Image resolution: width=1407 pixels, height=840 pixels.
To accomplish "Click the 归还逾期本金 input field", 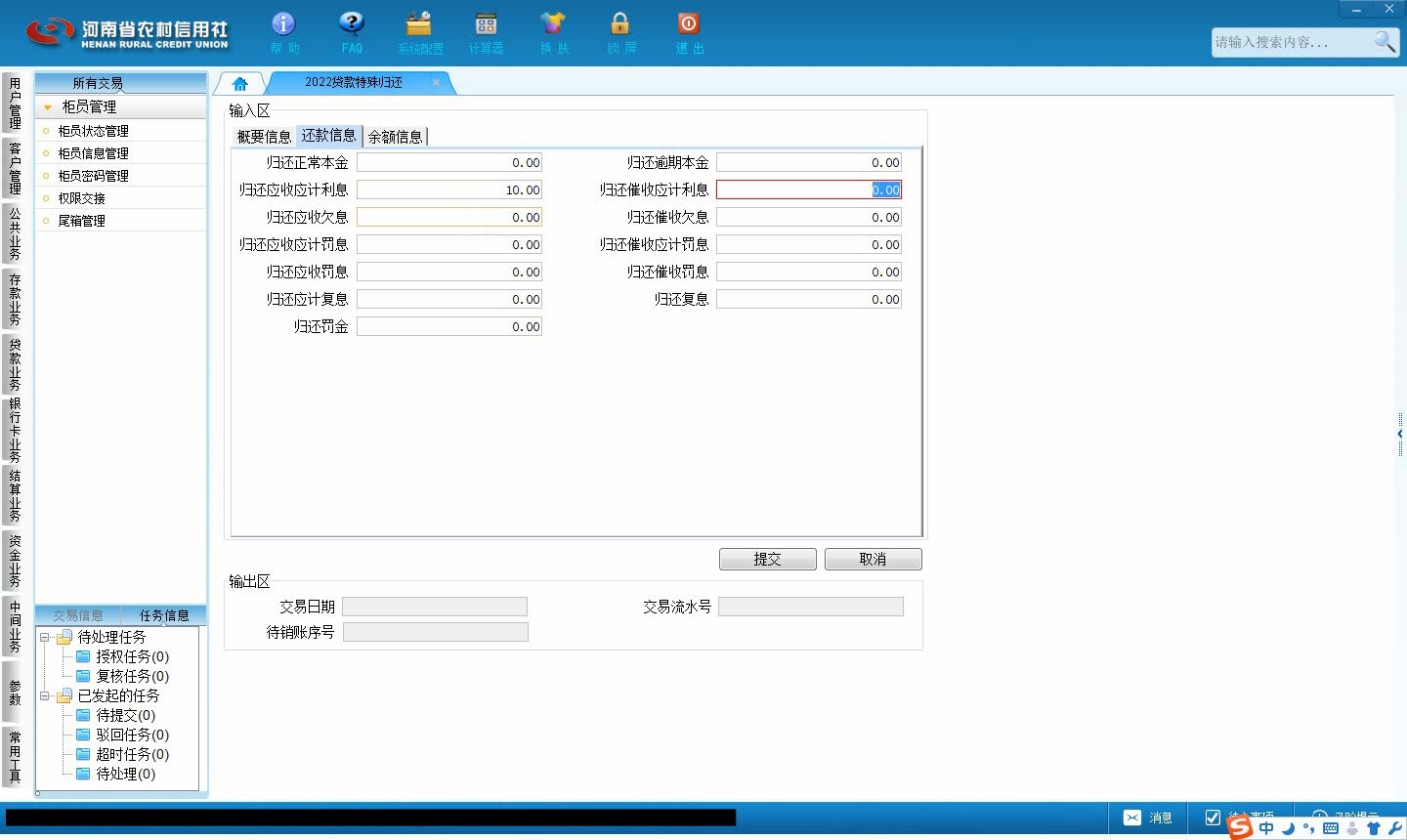I will click(809, 163).
